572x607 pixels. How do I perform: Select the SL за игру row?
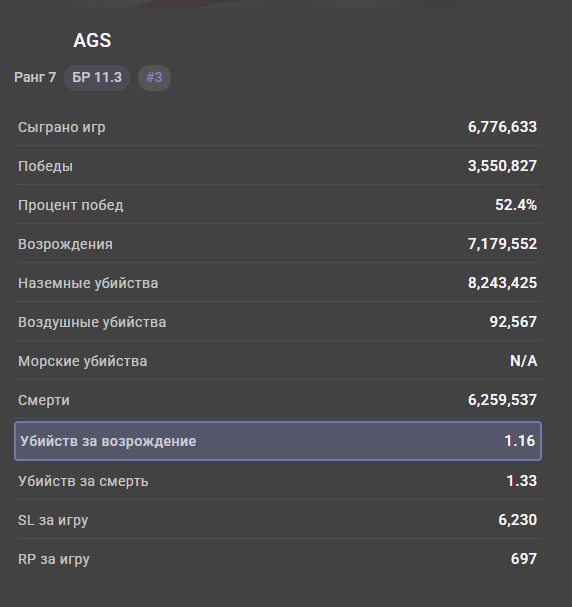click(x=278, y=520)
